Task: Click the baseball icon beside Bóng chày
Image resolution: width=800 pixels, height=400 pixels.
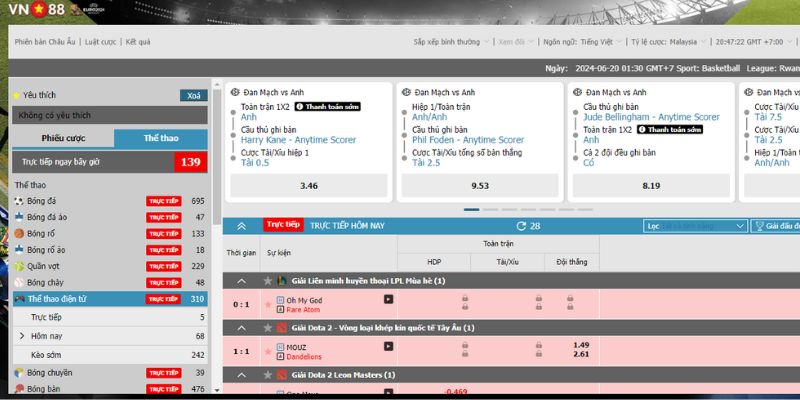Action: 19,283
